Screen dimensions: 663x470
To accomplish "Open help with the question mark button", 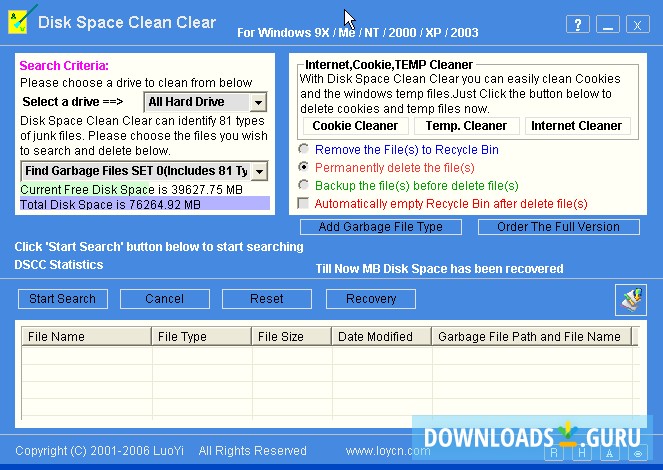I will click(577, 25).
